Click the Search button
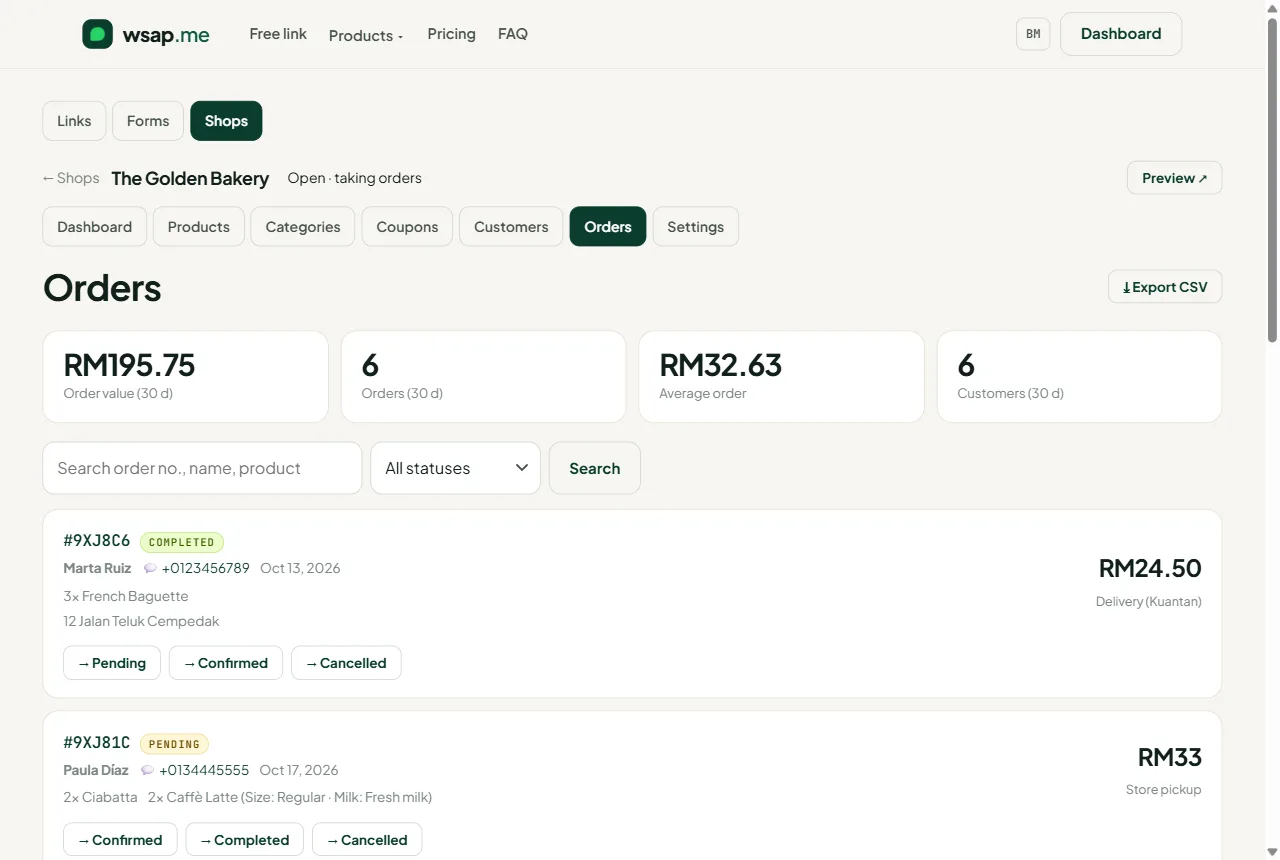 595,468
